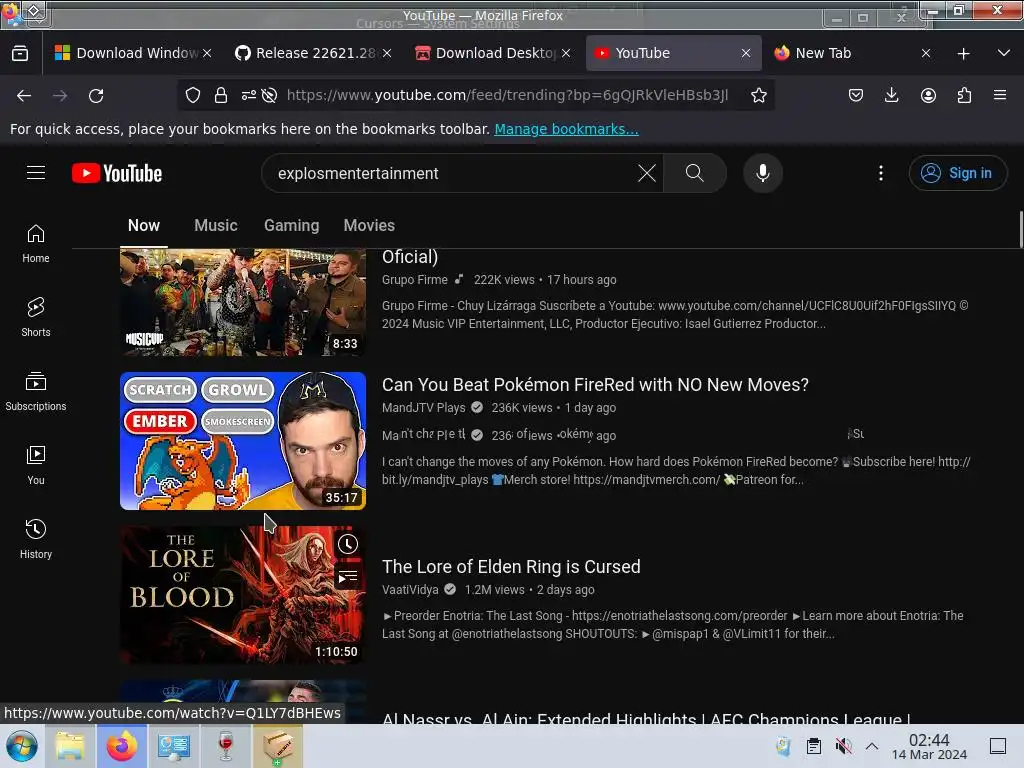Click the show desktop button
The width and height of the screenshot is (1024, 768).
(x=998, y=746)
